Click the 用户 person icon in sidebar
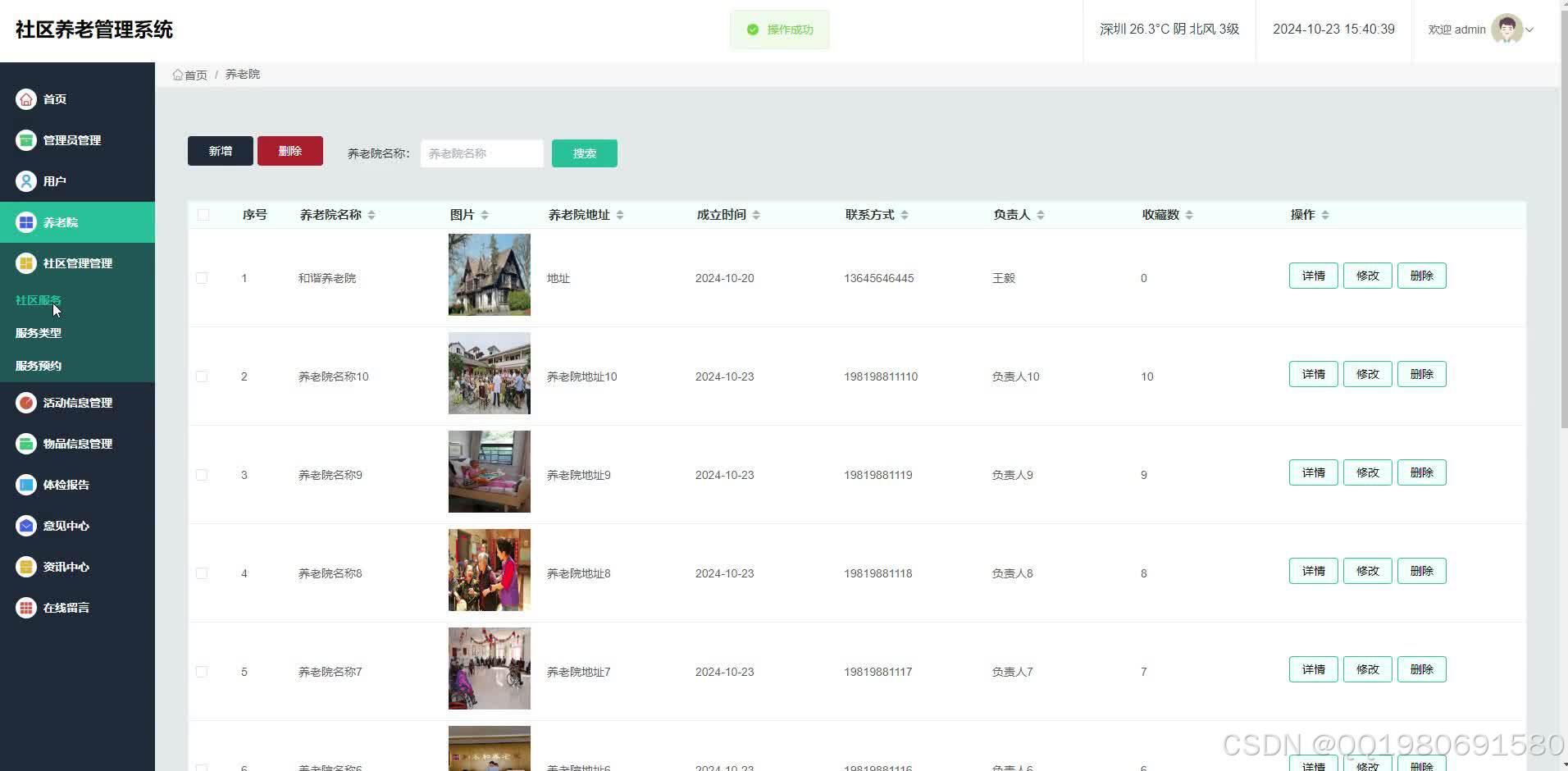This screenshot has width=1568, height=771. click(26, 181)
